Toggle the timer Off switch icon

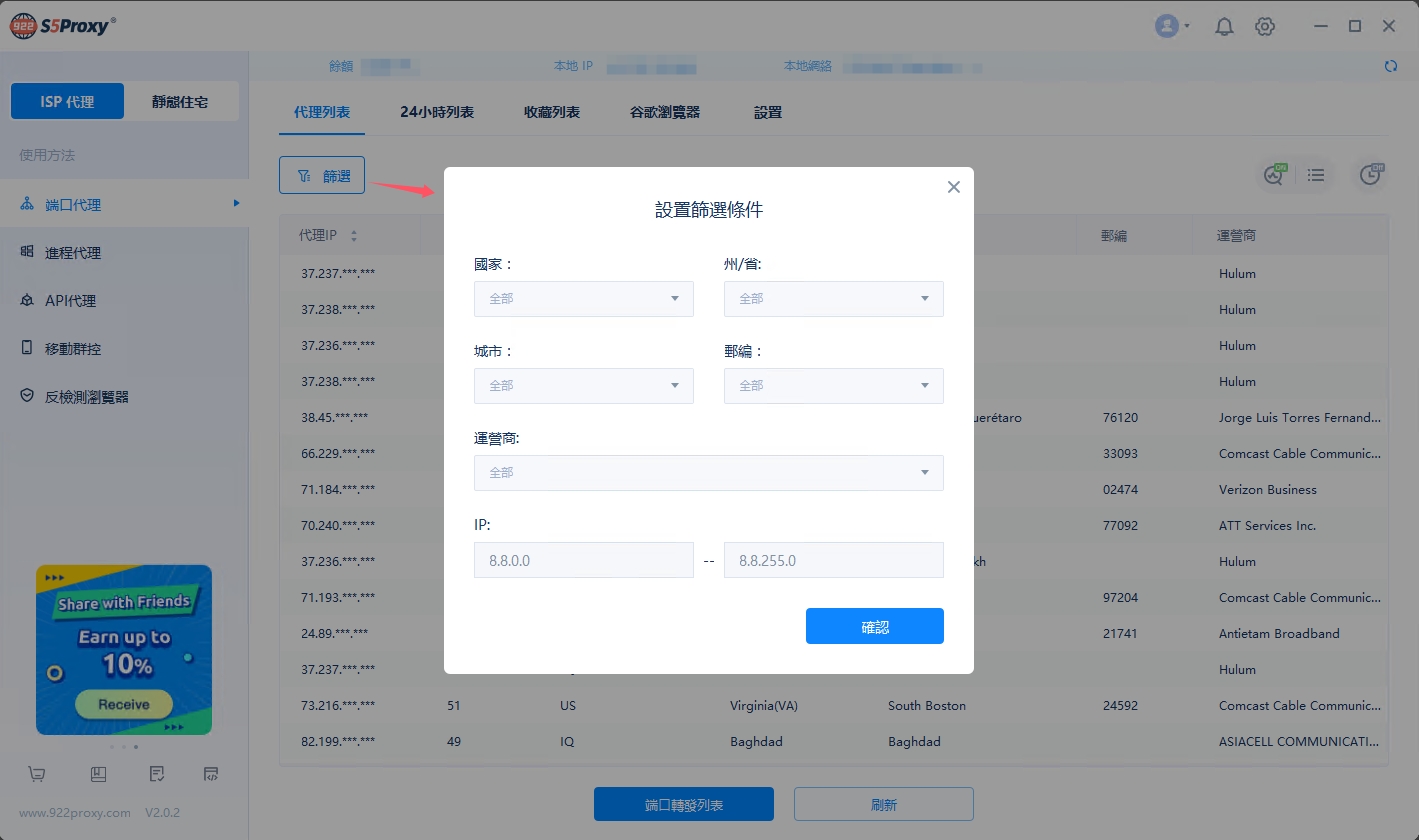1370,175
